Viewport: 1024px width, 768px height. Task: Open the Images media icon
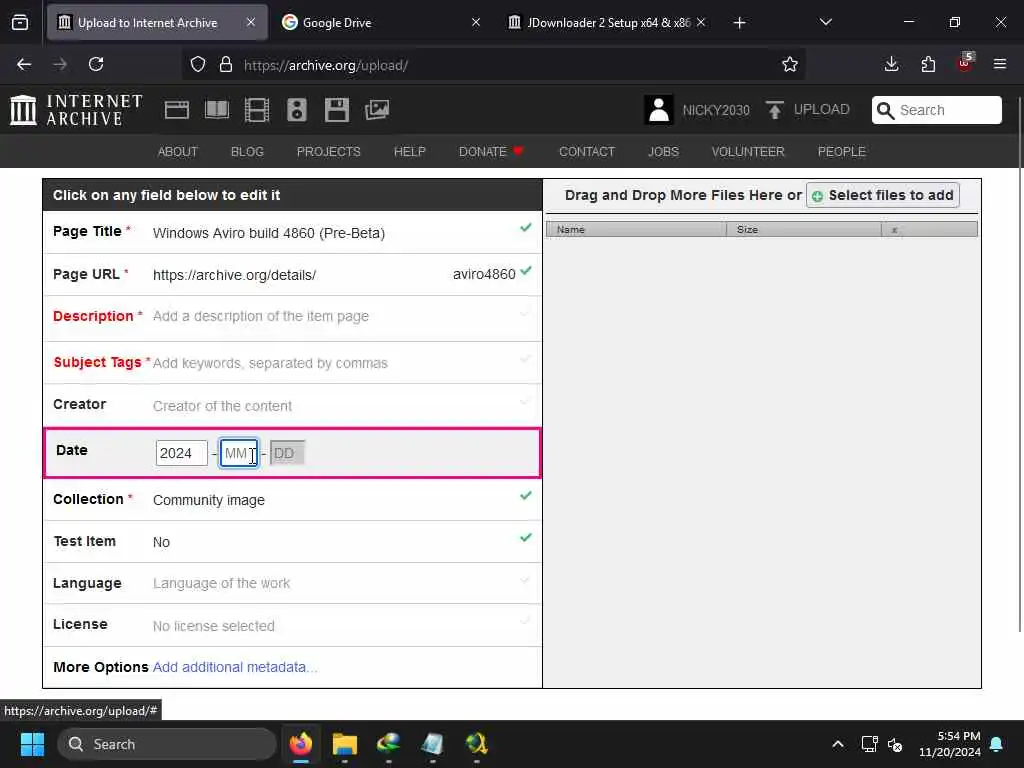pyautogui.click(x=377, y=110)
